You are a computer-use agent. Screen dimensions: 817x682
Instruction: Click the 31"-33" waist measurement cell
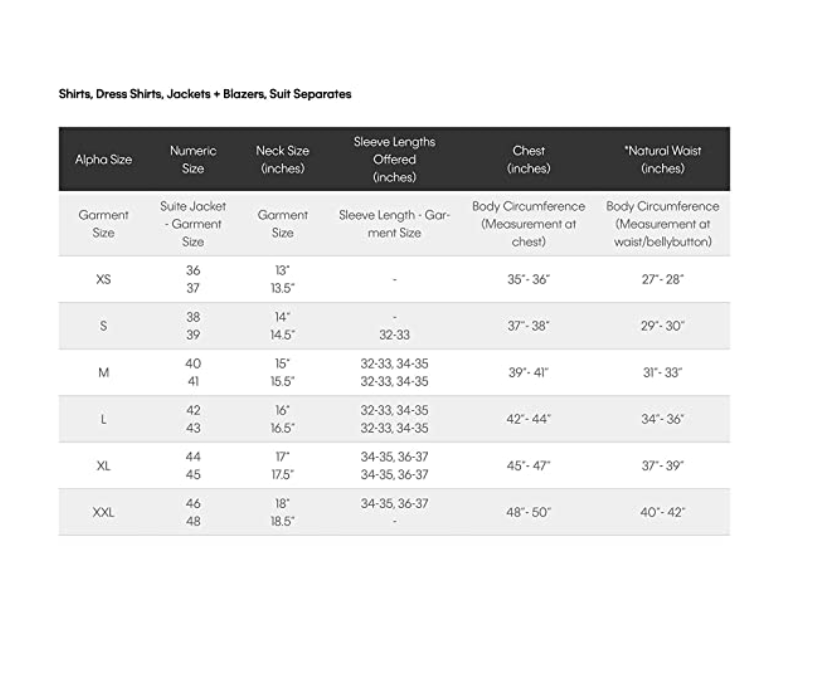pyautogui.click(x=662, y=373)
